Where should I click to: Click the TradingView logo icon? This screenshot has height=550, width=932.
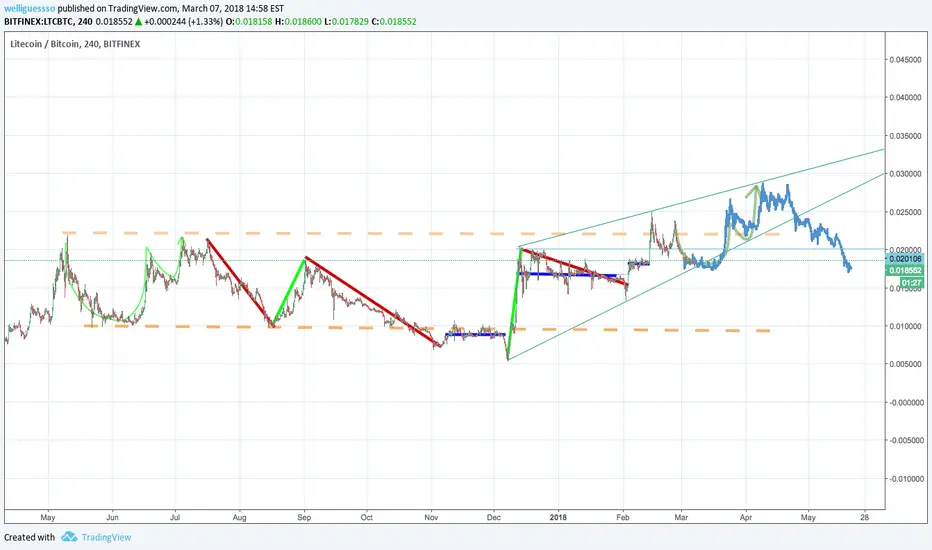point(69,536)
